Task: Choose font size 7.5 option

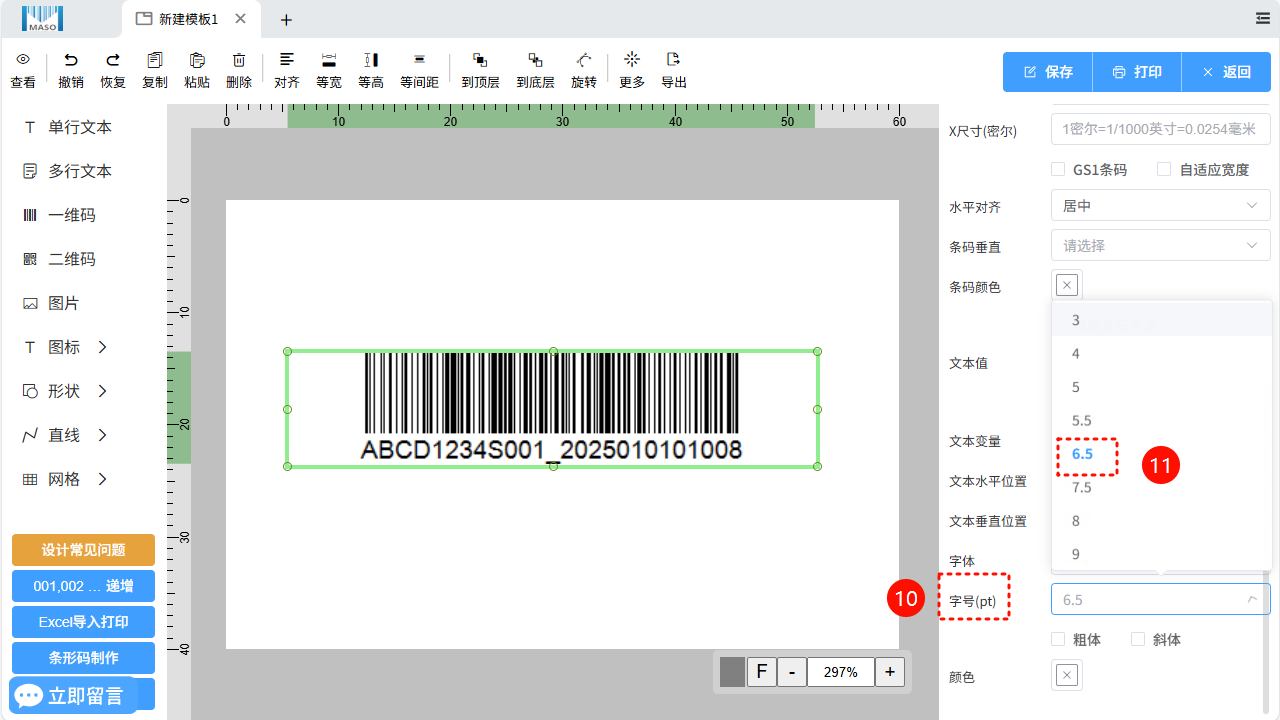Action: pos(1162,487)
